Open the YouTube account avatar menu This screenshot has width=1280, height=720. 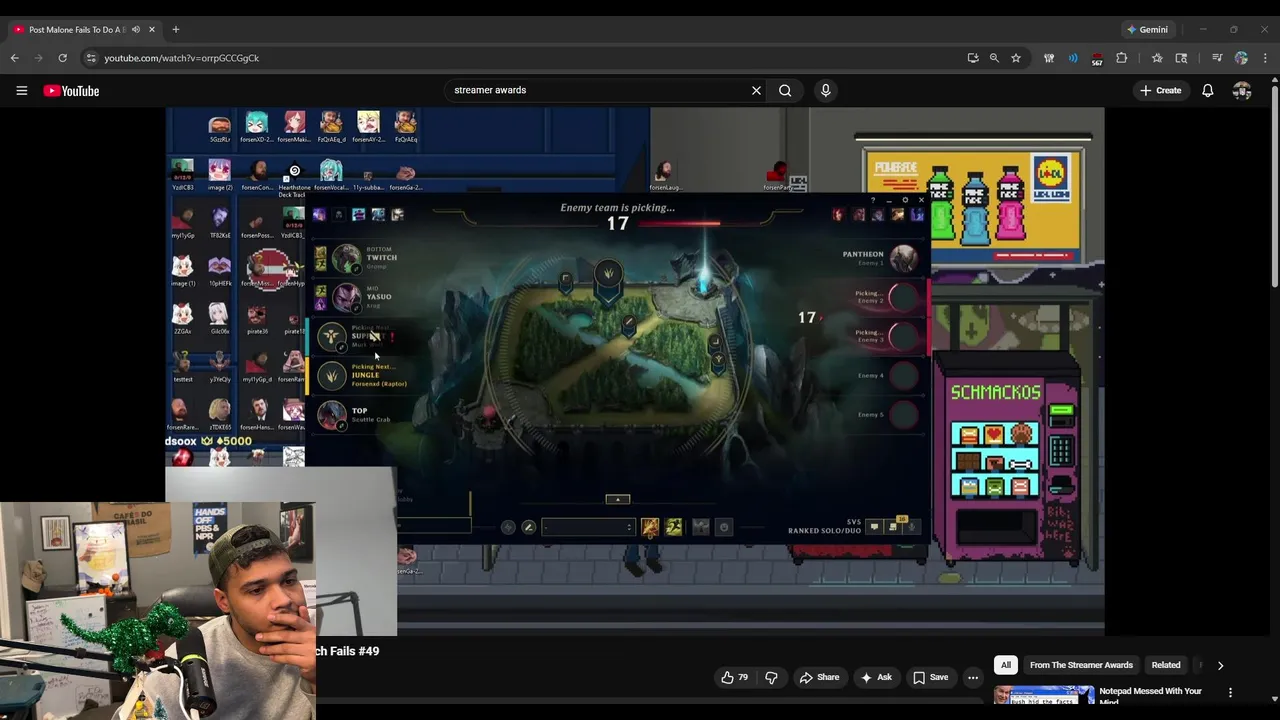(x=1242, y=90)
